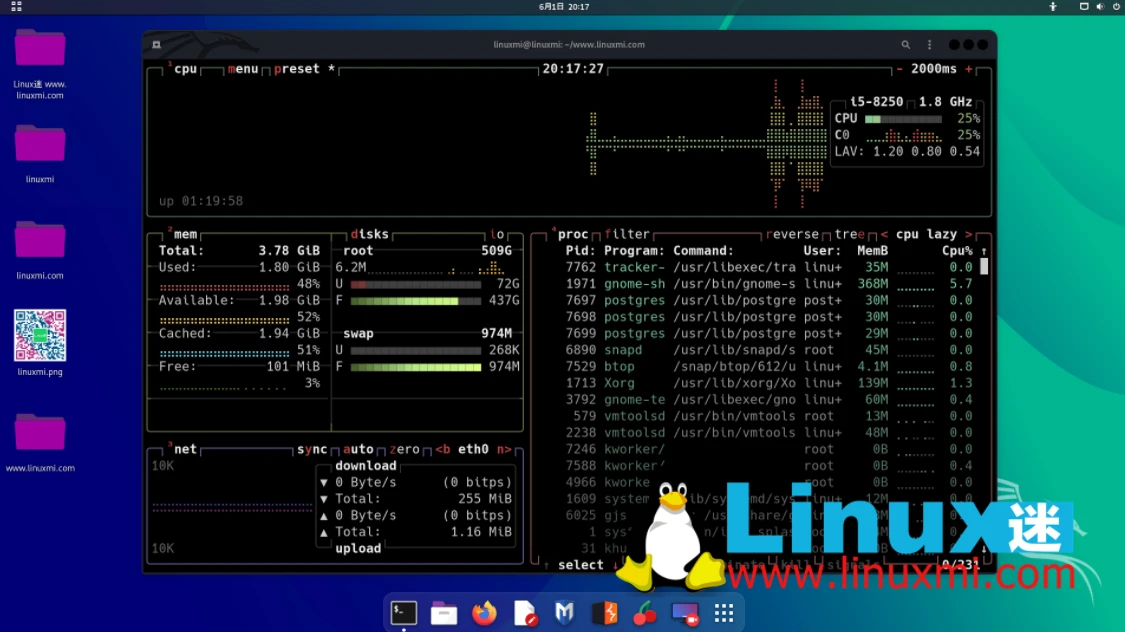Image resolution: width=1125 pixels, height=632 pixels.
Task: Click the volume icon in top bar
Action: (x=1100, y=6)
